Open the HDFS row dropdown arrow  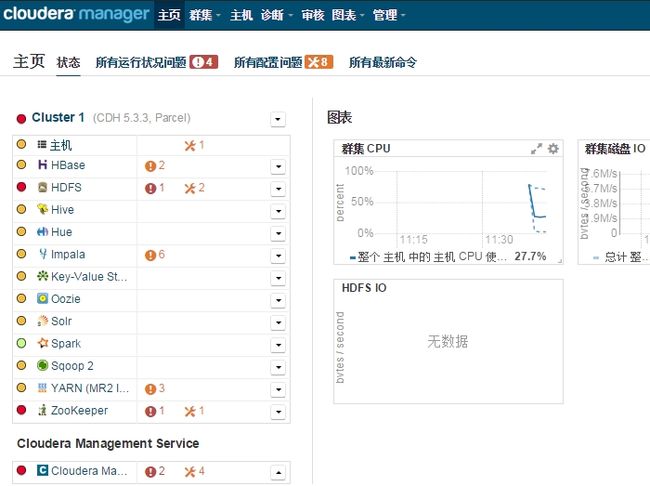pyautogui.click(x=278, y=189)
